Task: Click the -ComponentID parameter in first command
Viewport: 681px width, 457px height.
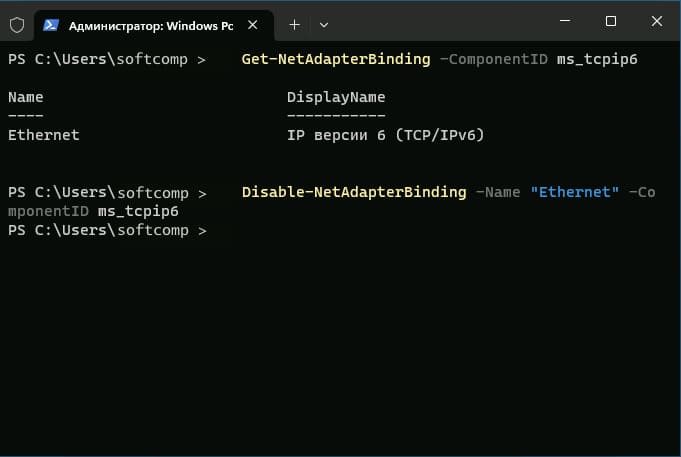Action: point(494,59)
